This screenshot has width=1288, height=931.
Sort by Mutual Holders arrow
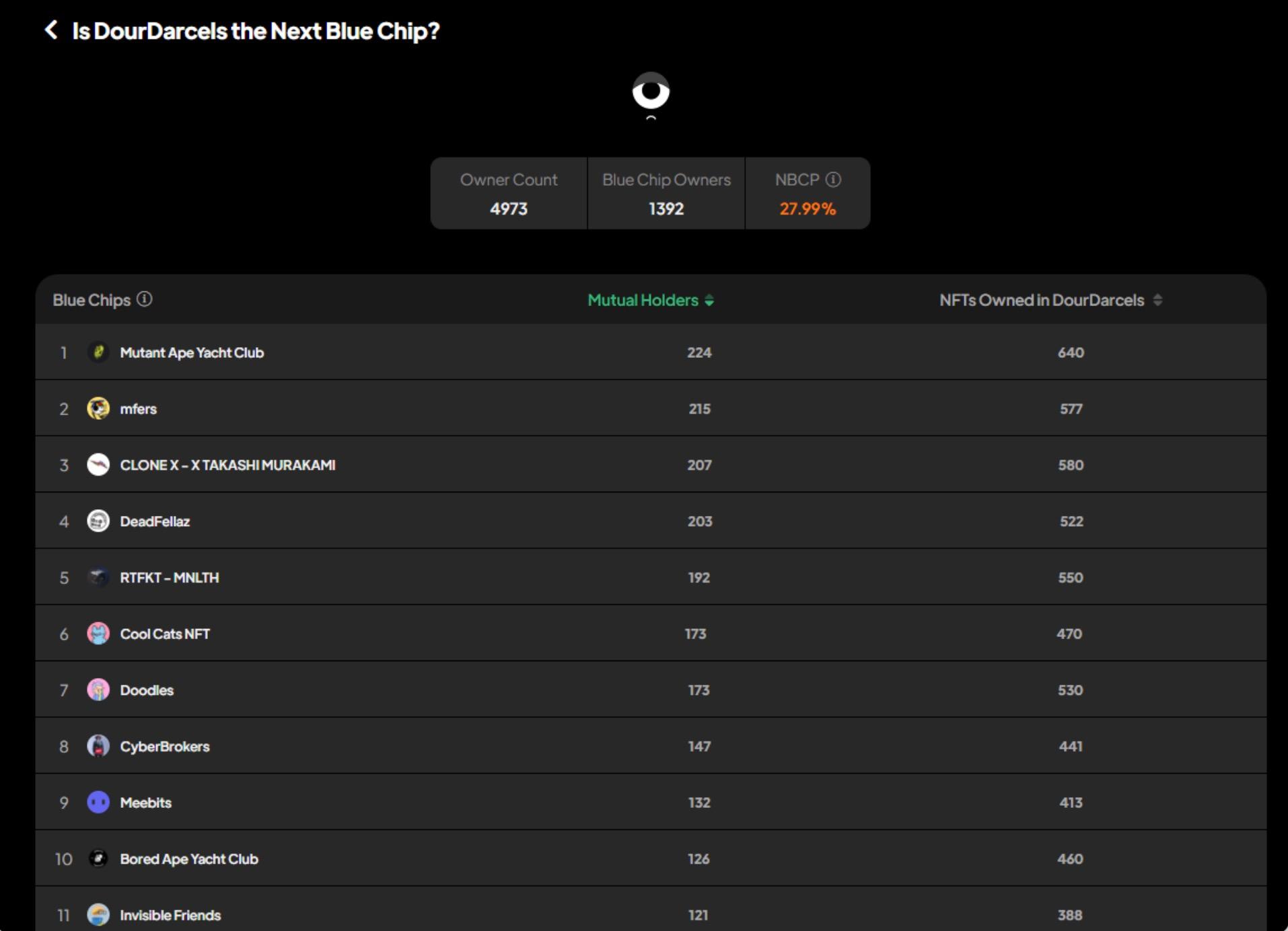709,301
